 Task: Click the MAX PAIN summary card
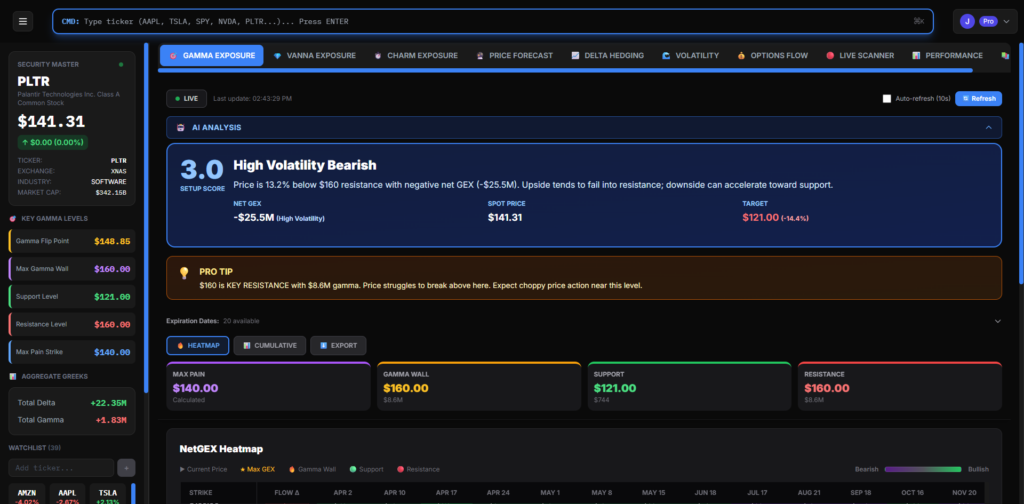point(268,386)
